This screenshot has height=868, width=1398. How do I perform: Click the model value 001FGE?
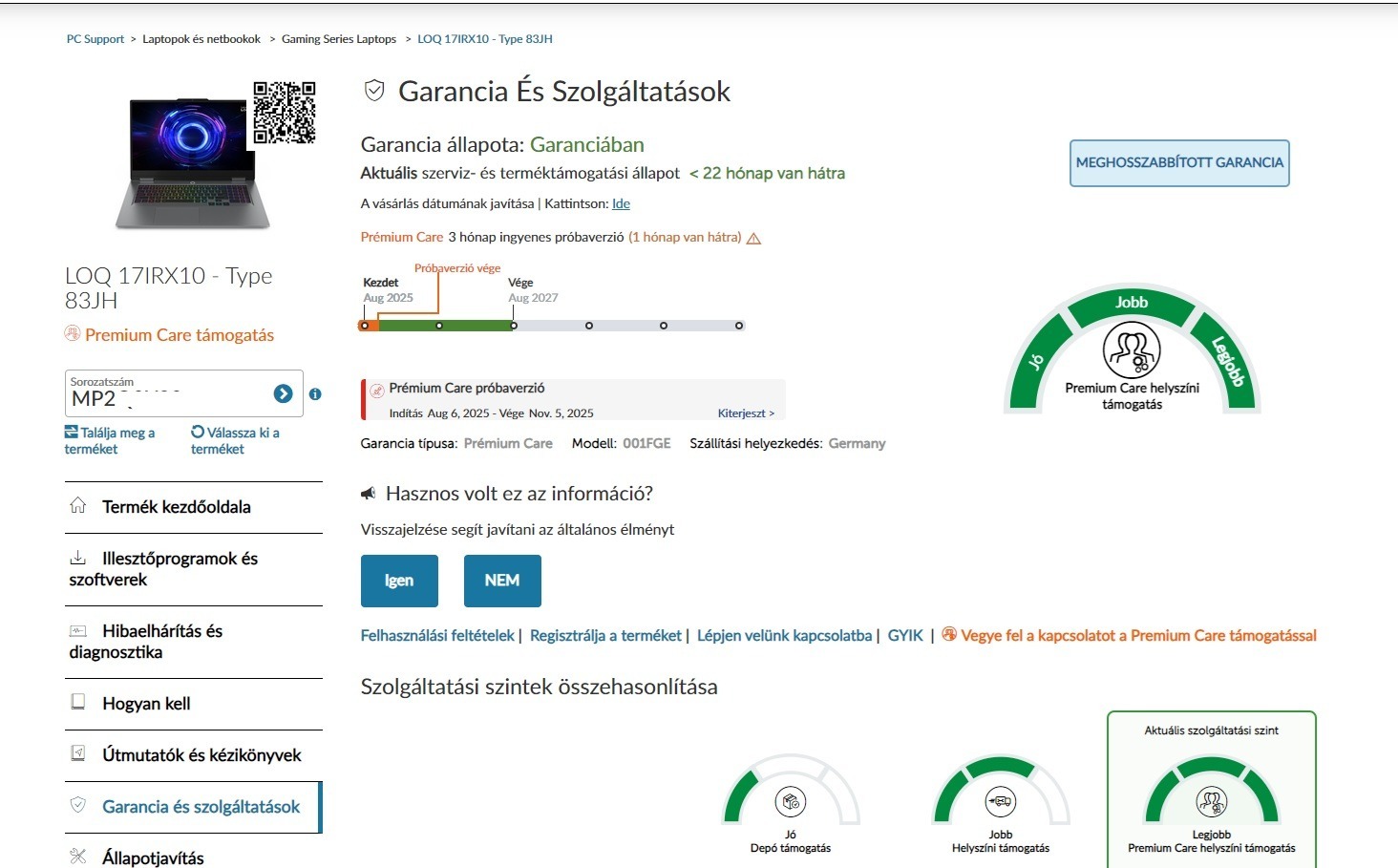[646, 444]
